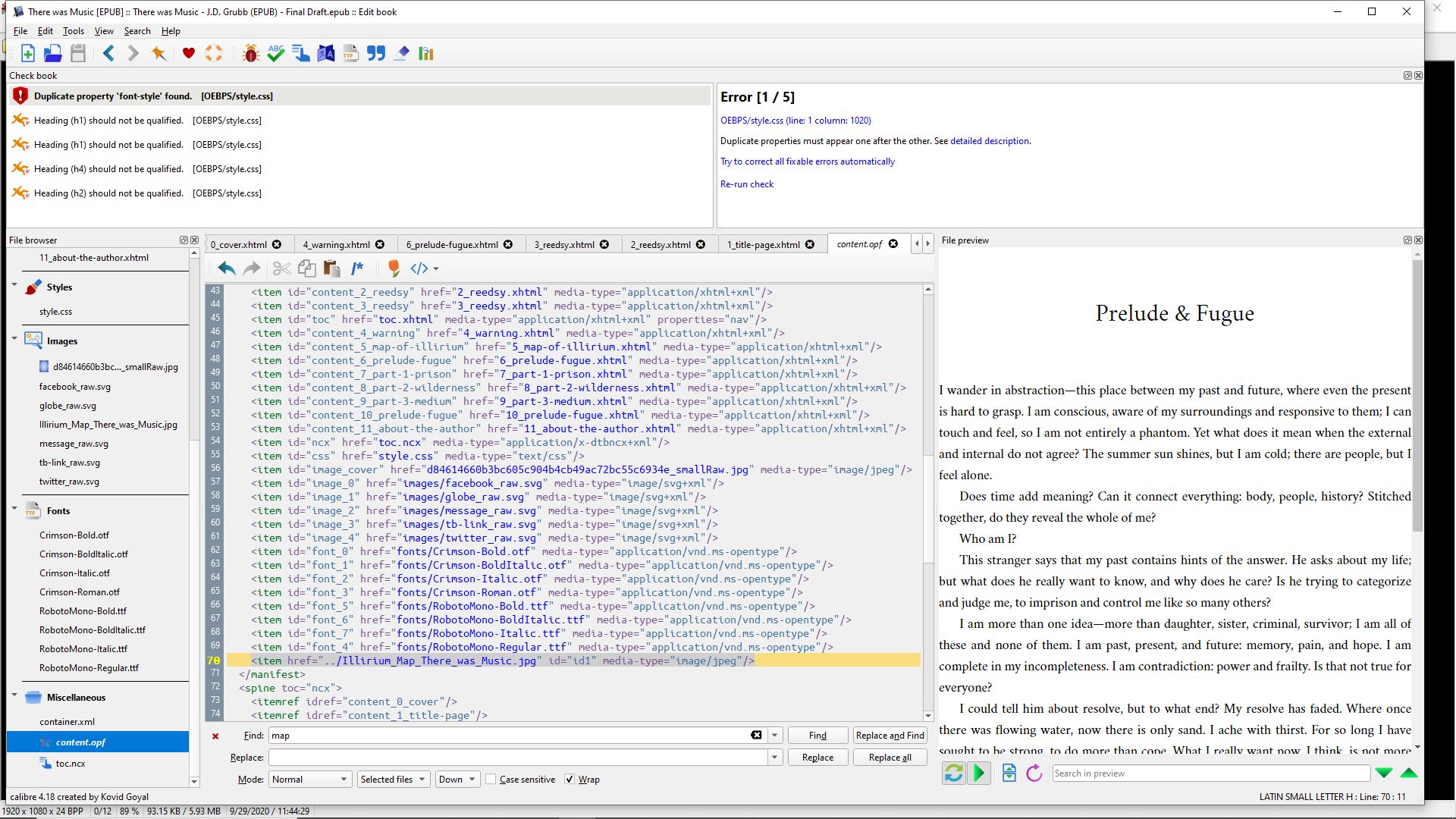Click the comment toggle icon in editor toolbar
This screenshot has width=1456, height=819.
coord(357,268)
